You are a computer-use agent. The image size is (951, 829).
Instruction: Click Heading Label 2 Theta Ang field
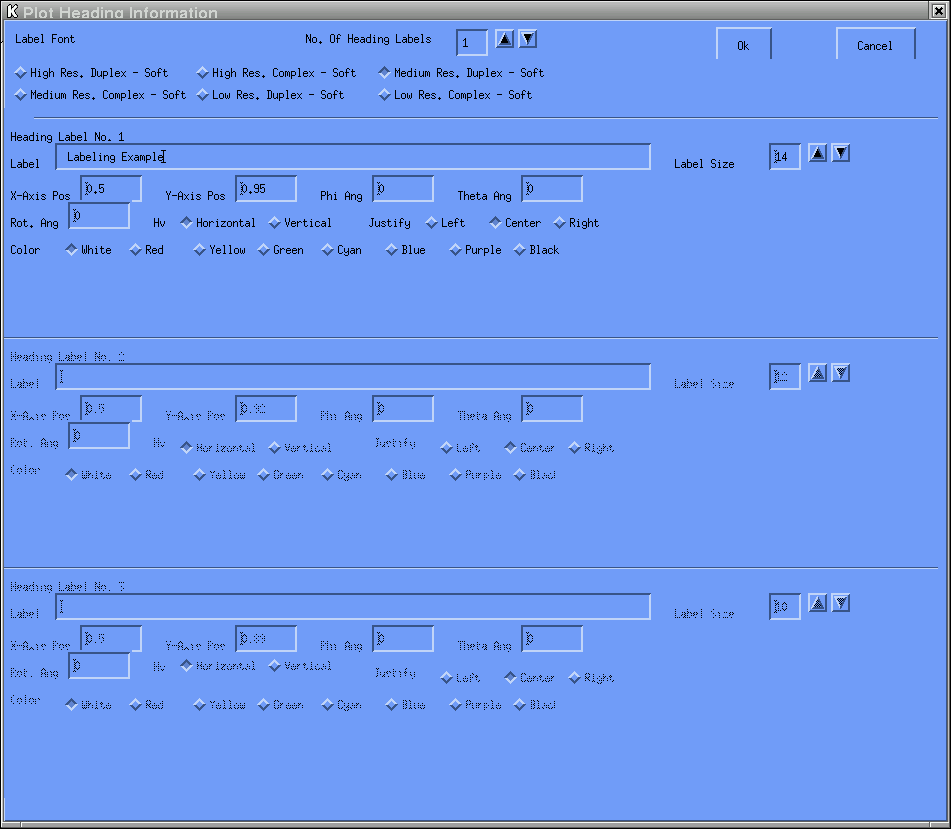pyautogui.click(x=552, y=409)
